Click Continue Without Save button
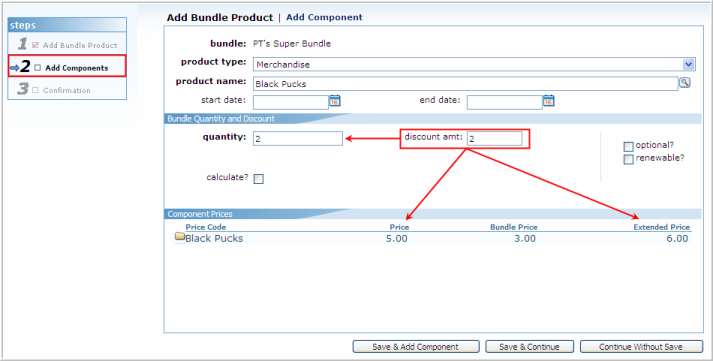This screenshot has width=713, height=361. click(x=641, y=346)
